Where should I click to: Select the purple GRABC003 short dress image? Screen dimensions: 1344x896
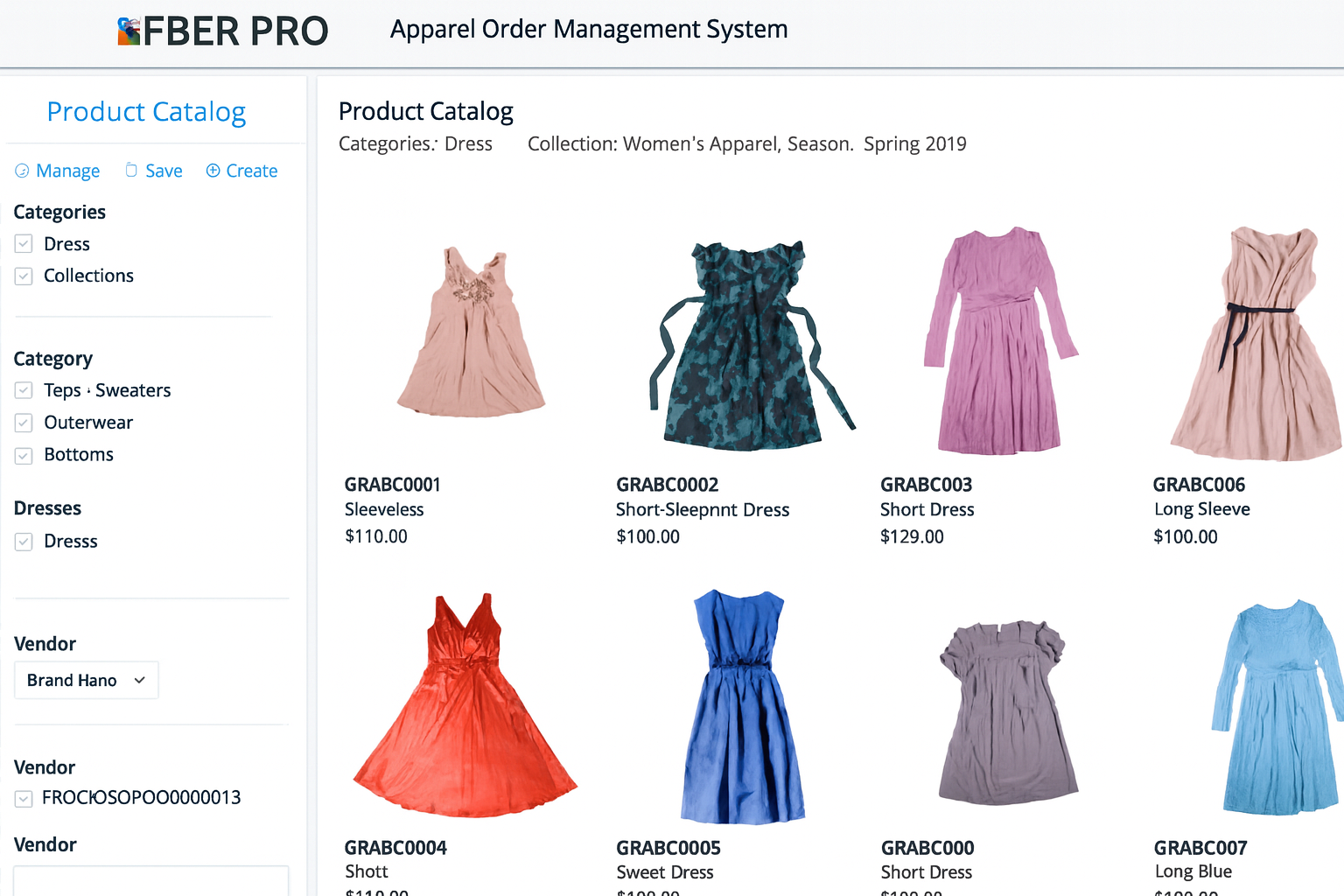[999, 341]
